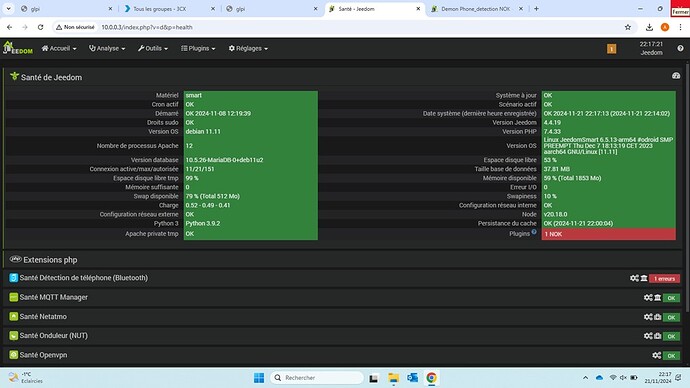Open the dashboard gauge icon beside Santé de Jeedom
Viewport: 690px width, 388px height.
(x=676, y=76)
